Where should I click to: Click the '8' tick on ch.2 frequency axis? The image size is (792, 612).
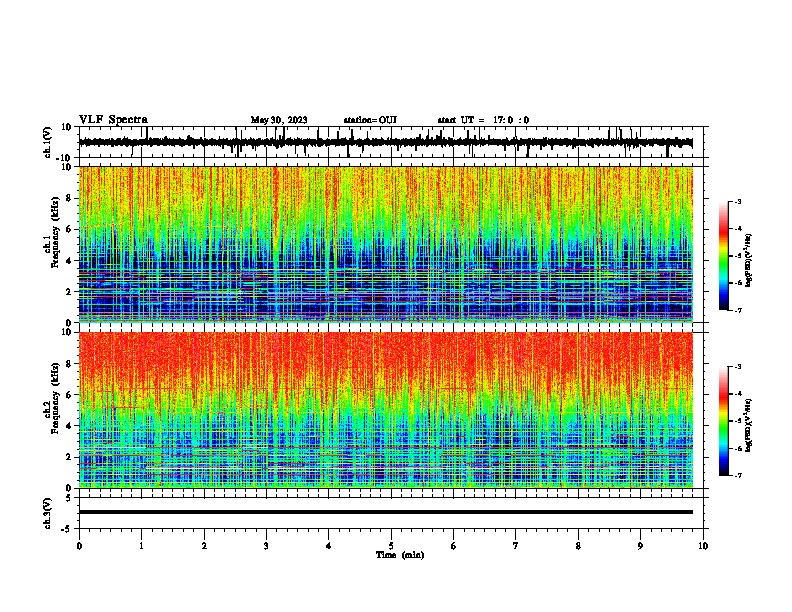coord(70,364)
